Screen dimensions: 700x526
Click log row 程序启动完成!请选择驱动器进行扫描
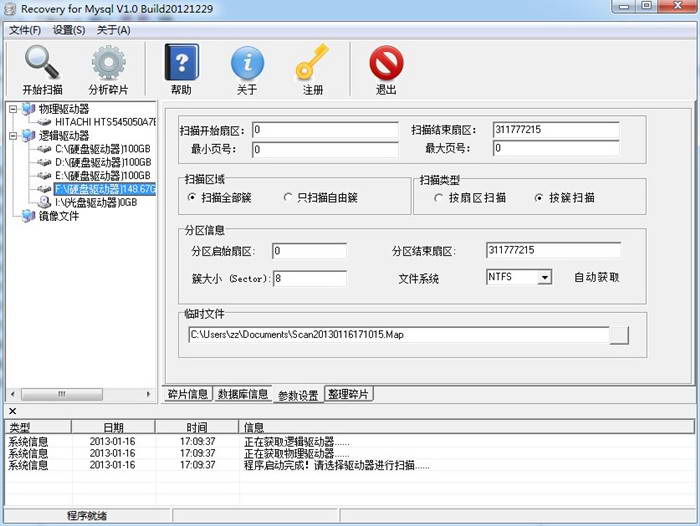(350, 465)
